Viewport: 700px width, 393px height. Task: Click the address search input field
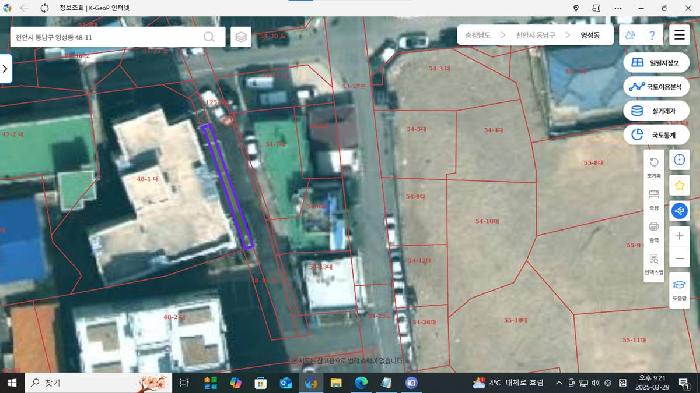pos(107,37)
